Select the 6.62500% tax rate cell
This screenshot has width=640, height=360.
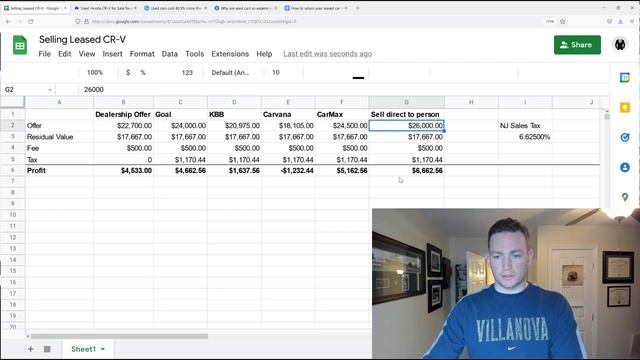tap(525, 137)
